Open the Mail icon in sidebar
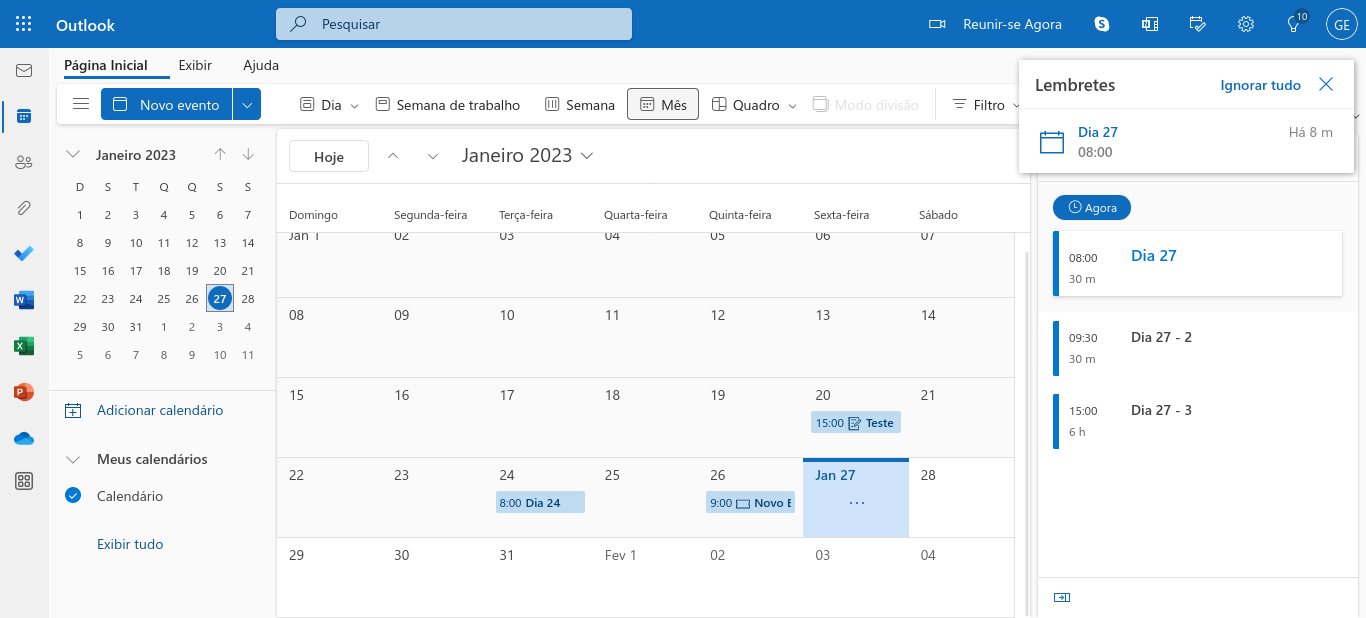 [24, 71]
